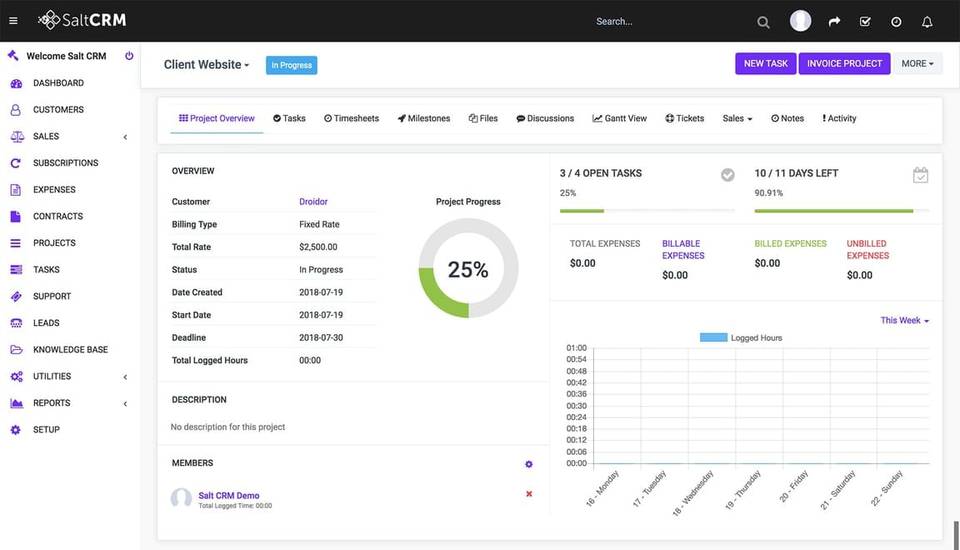Image resolution: width=960 pixels, height=550 pixels.
Task: Open the Timesheets tab
Action: [x=352, y=119]
